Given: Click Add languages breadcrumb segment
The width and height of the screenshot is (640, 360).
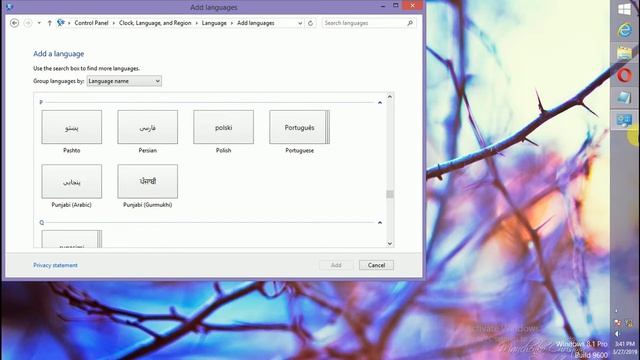Looking at the screenshot, I should [256, 23].
